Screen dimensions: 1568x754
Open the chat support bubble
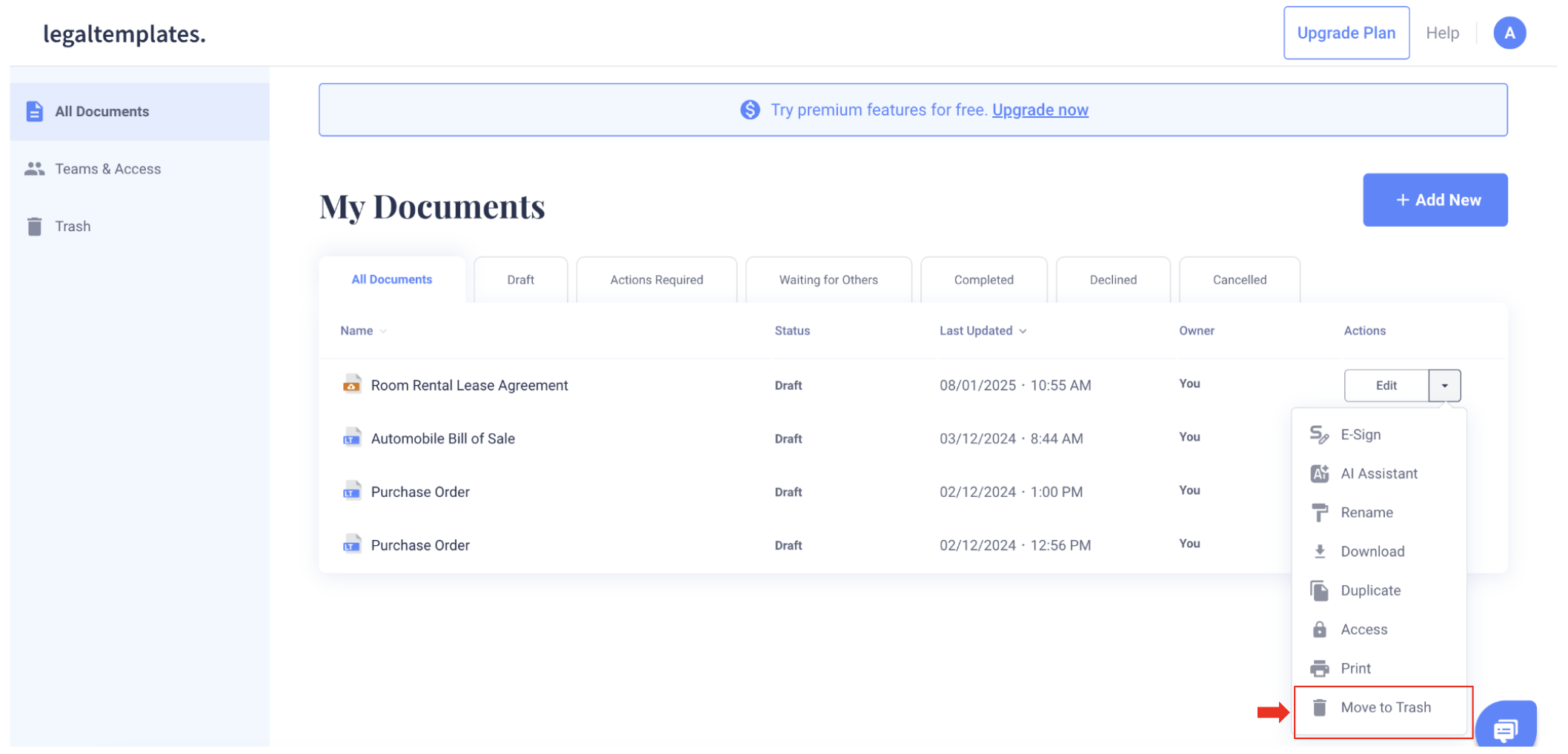coord(1505,726)
